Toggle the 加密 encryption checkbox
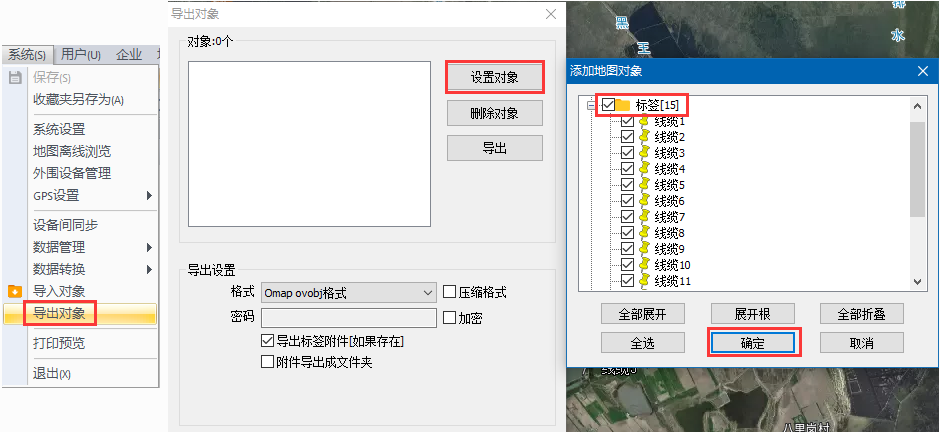 (450, 318)
